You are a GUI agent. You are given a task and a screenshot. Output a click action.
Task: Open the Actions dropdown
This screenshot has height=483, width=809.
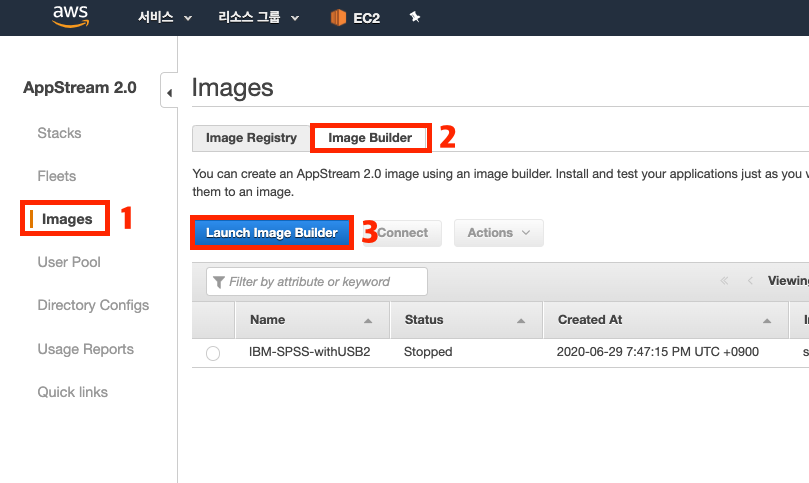498,233
